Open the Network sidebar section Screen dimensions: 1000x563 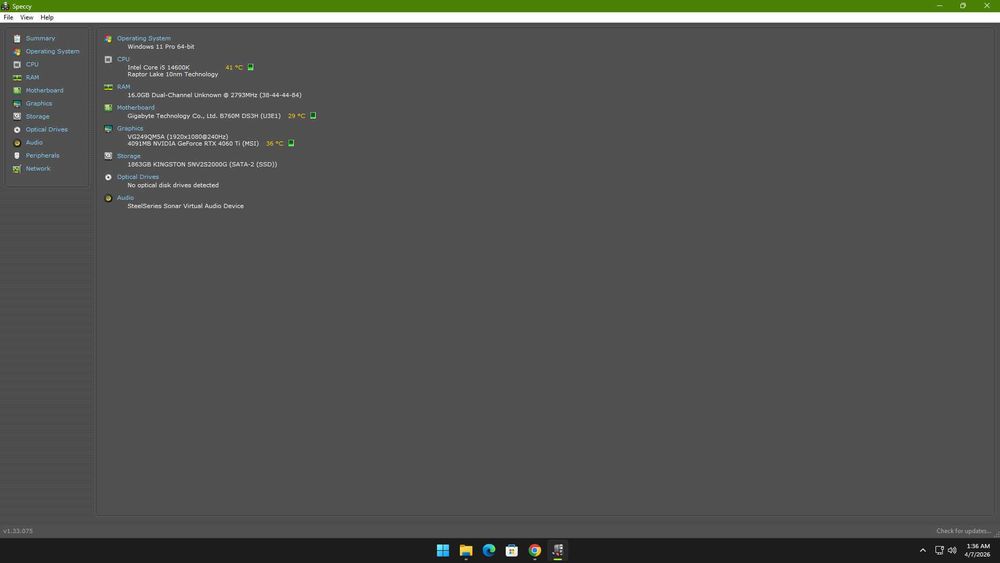pos(38,168)
